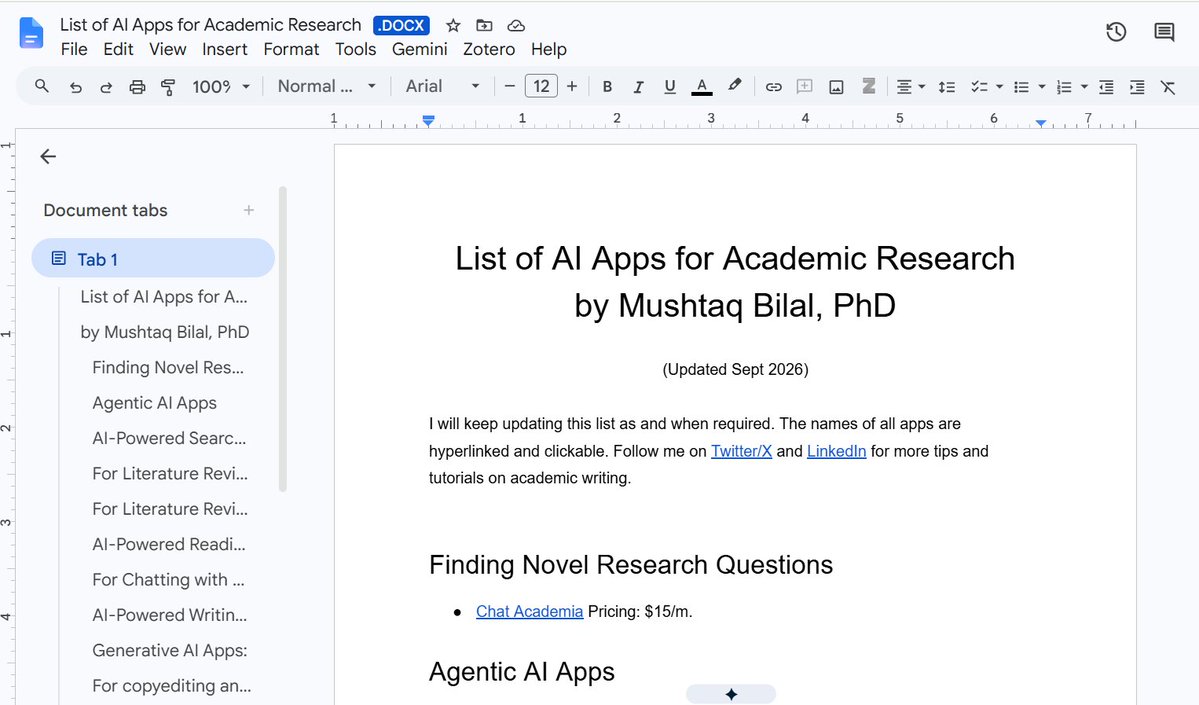Apply numbered list
1199x705 pixels.
1064,87
